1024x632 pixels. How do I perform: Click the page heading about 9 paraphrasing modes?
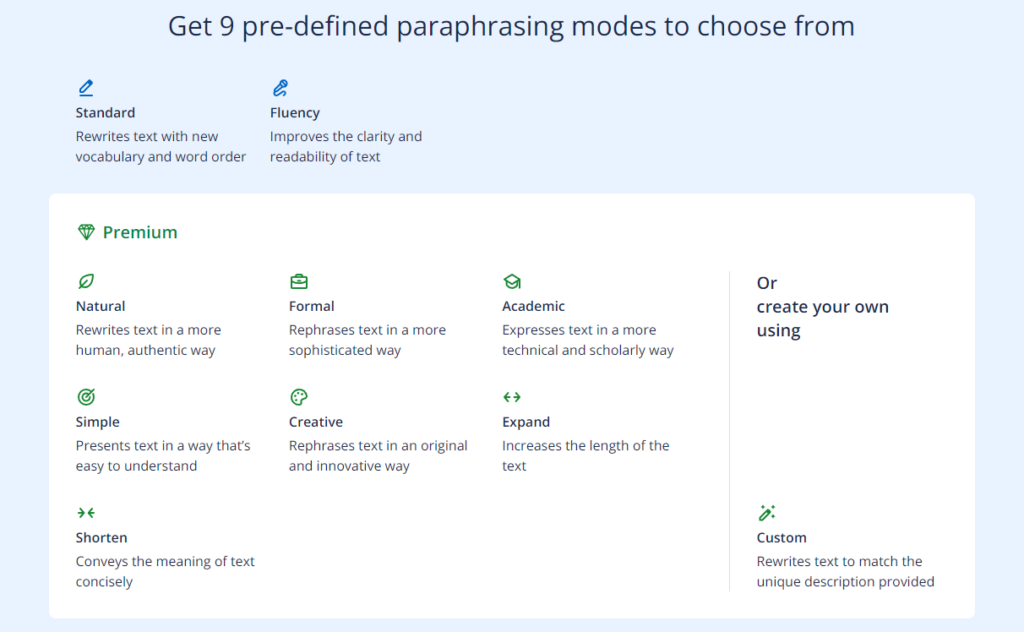pyautogui.click(x=511, y=27)
